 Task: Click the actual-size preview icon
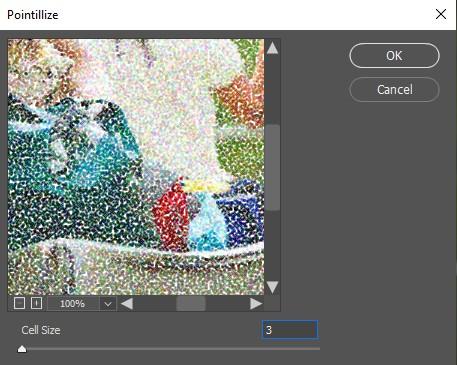36,303
